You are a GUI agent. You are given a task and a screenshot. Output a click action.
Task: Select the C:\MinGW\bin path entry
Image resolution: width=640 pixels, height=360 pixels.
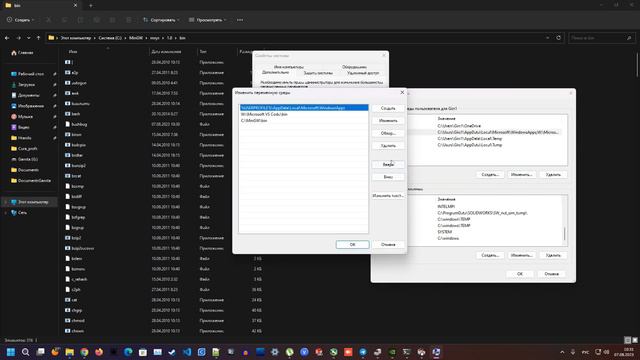click(x=304, y=121)
